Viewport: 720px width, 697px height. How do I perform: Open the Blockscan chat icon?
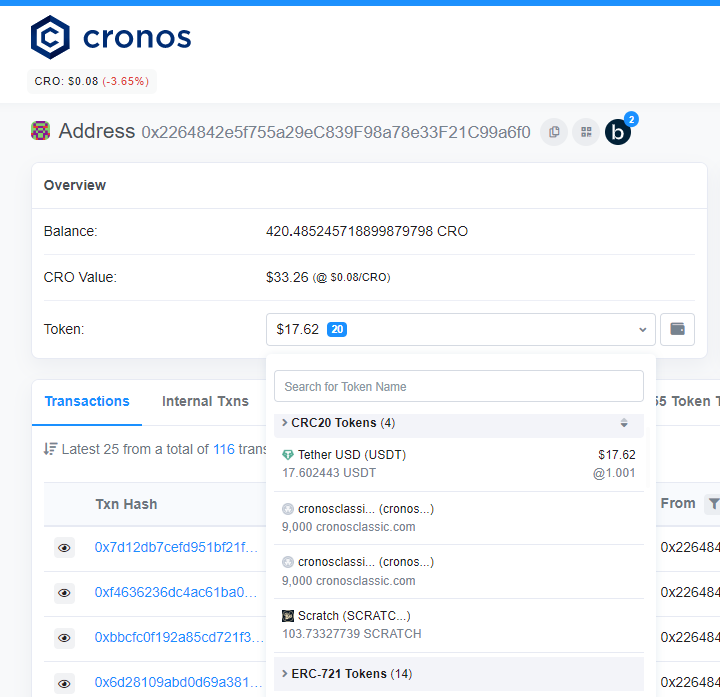click(x=618, y=132)
